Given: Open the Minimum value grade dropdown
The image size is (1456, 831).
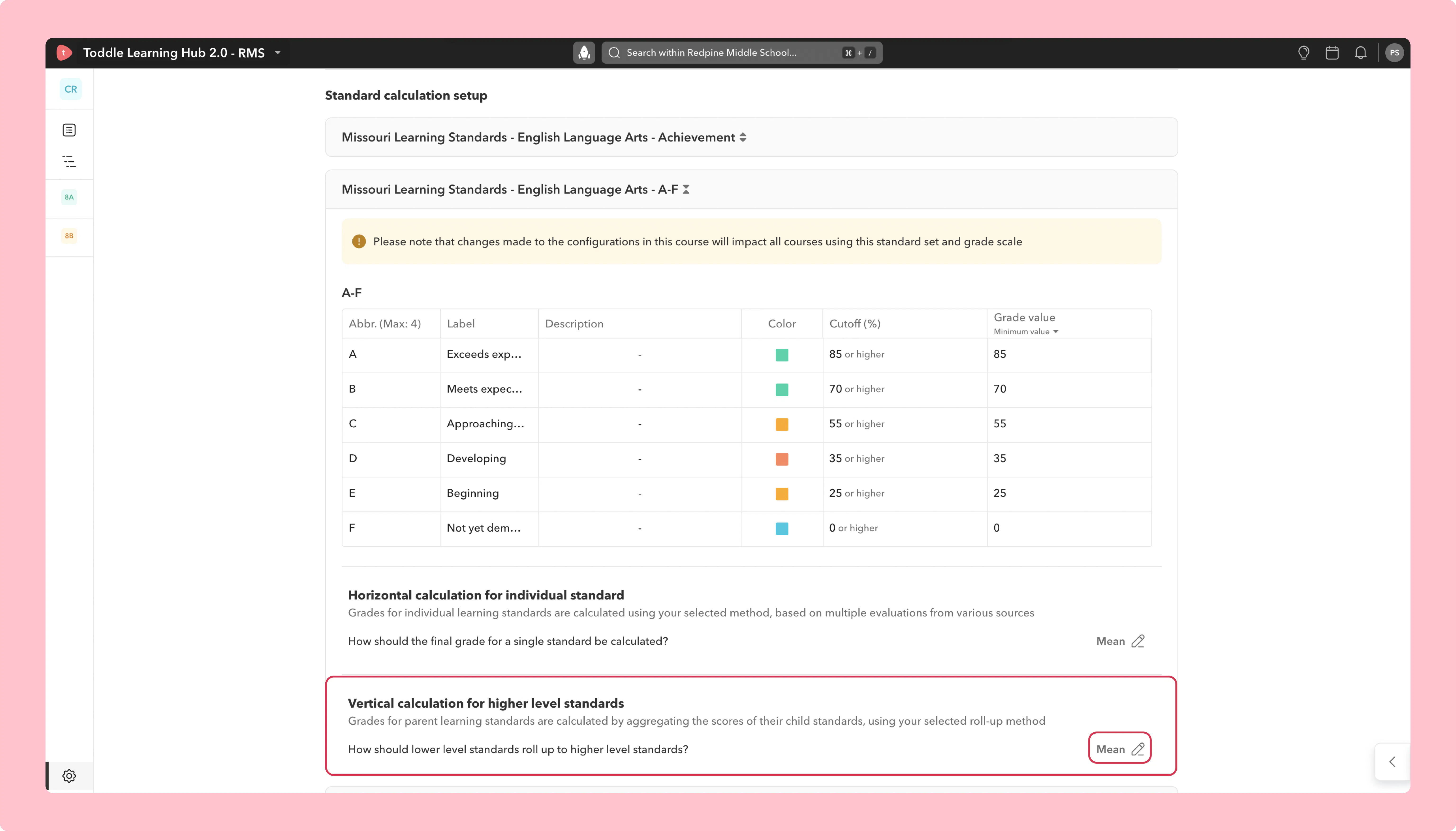Looking at the screenshot, I should coord(1026,332).
